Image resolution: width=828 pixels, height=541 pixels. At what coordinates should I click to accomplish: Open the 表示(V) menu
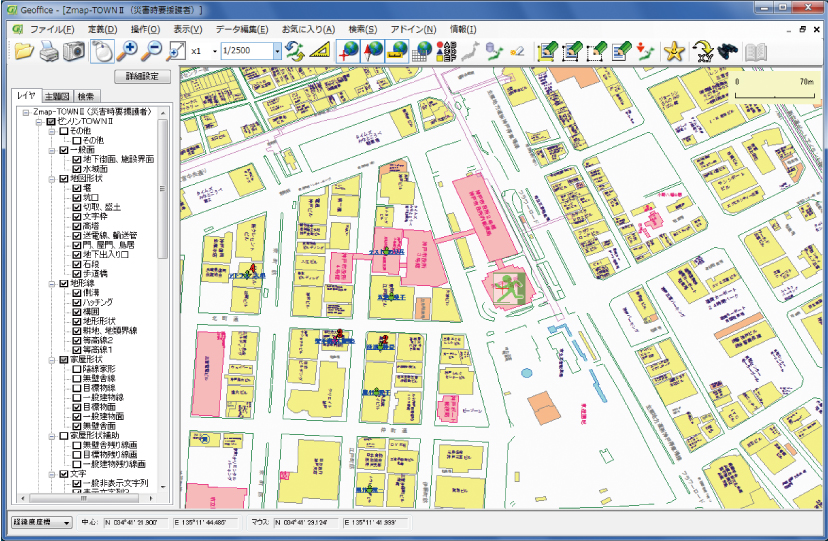[x=188, y=30]
